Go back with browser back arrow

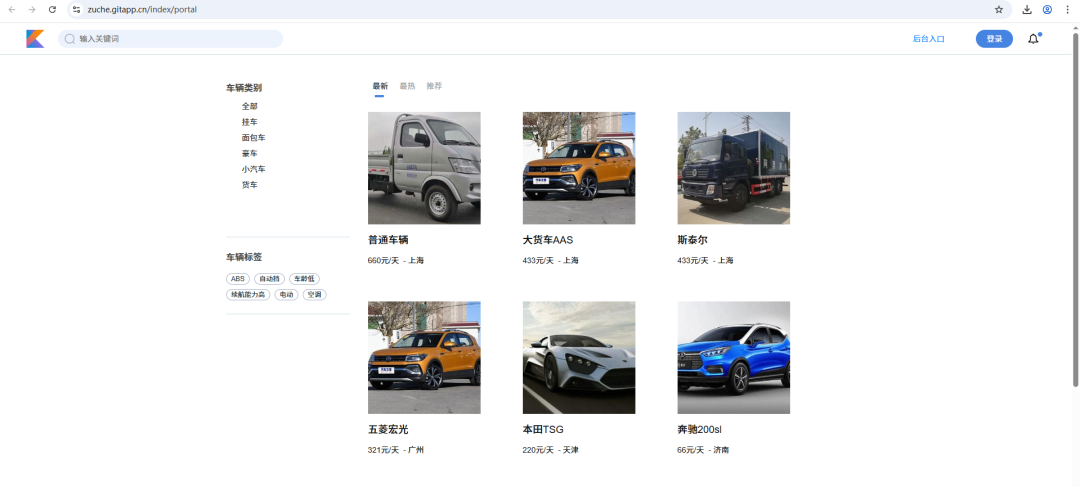[x=12, y=10]
